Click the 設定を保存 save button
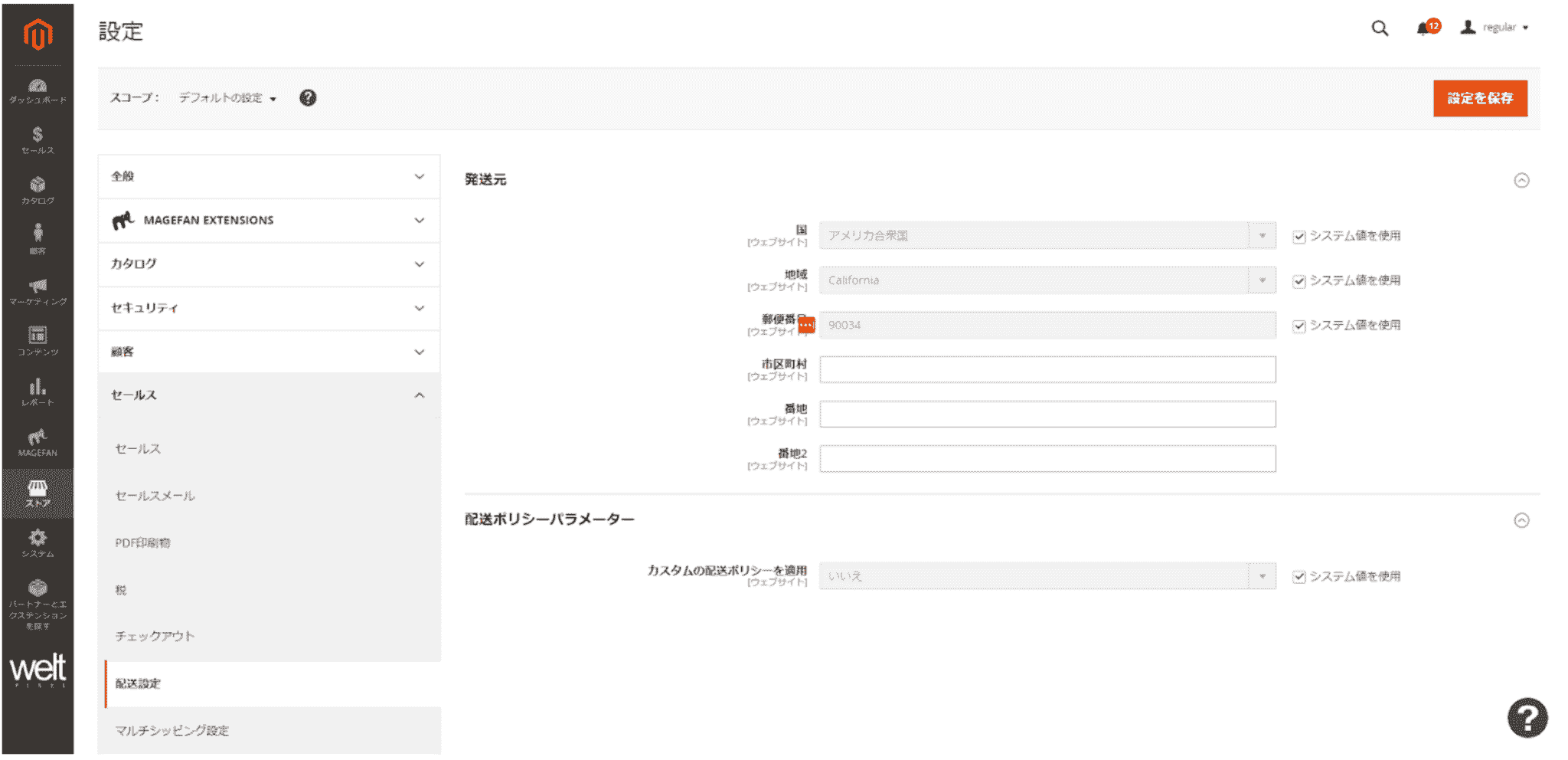The image size is (1568, 760). [1480, 98]
